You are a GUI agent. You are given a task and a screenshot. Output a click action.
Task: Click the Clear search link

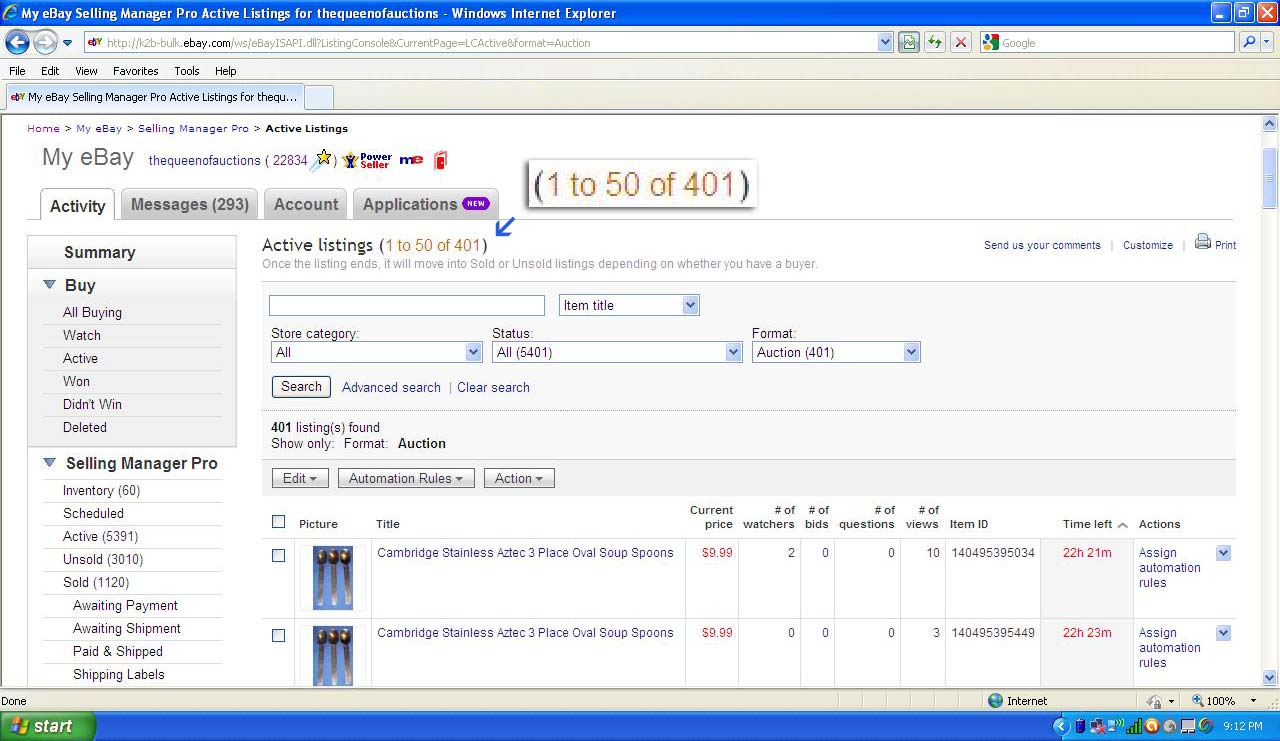[x=493, y=387]
